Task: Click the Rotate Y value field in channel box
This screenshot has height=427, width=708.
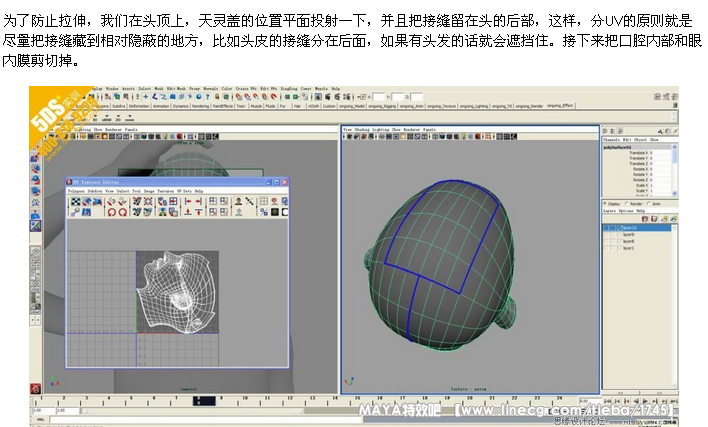Action: [661, 174]
